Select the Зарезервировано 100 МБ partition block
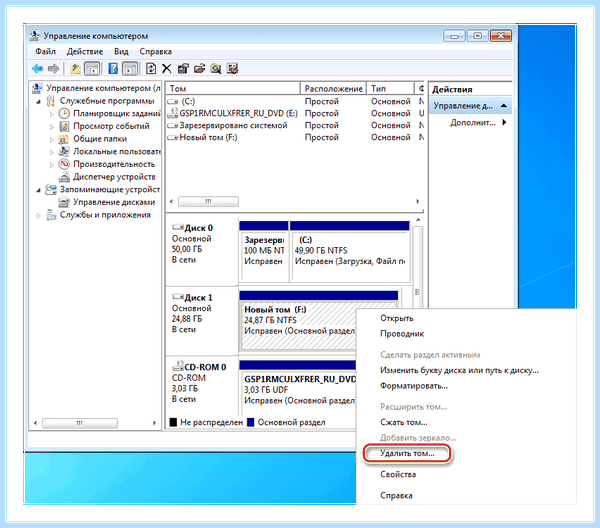This screenshot has height=528, width=600. coord(264,251)
